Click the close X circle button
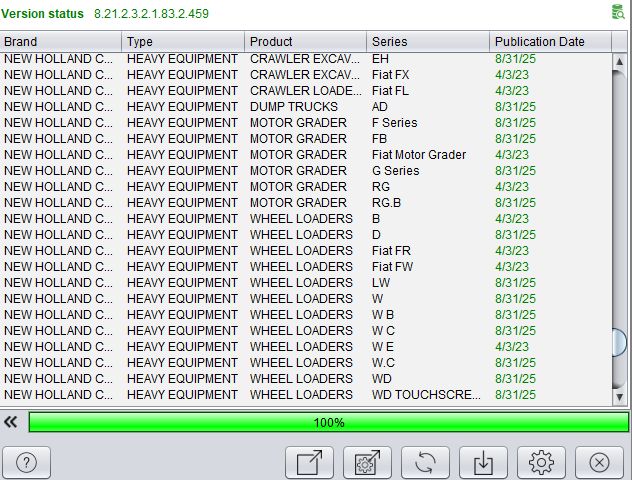 point(599,462)
